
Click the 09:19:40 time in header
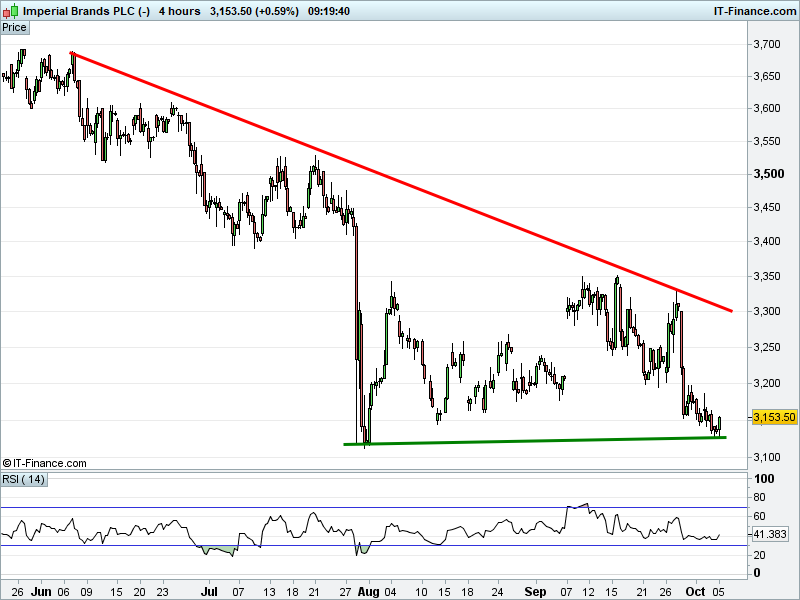click(x=329, y=11)
